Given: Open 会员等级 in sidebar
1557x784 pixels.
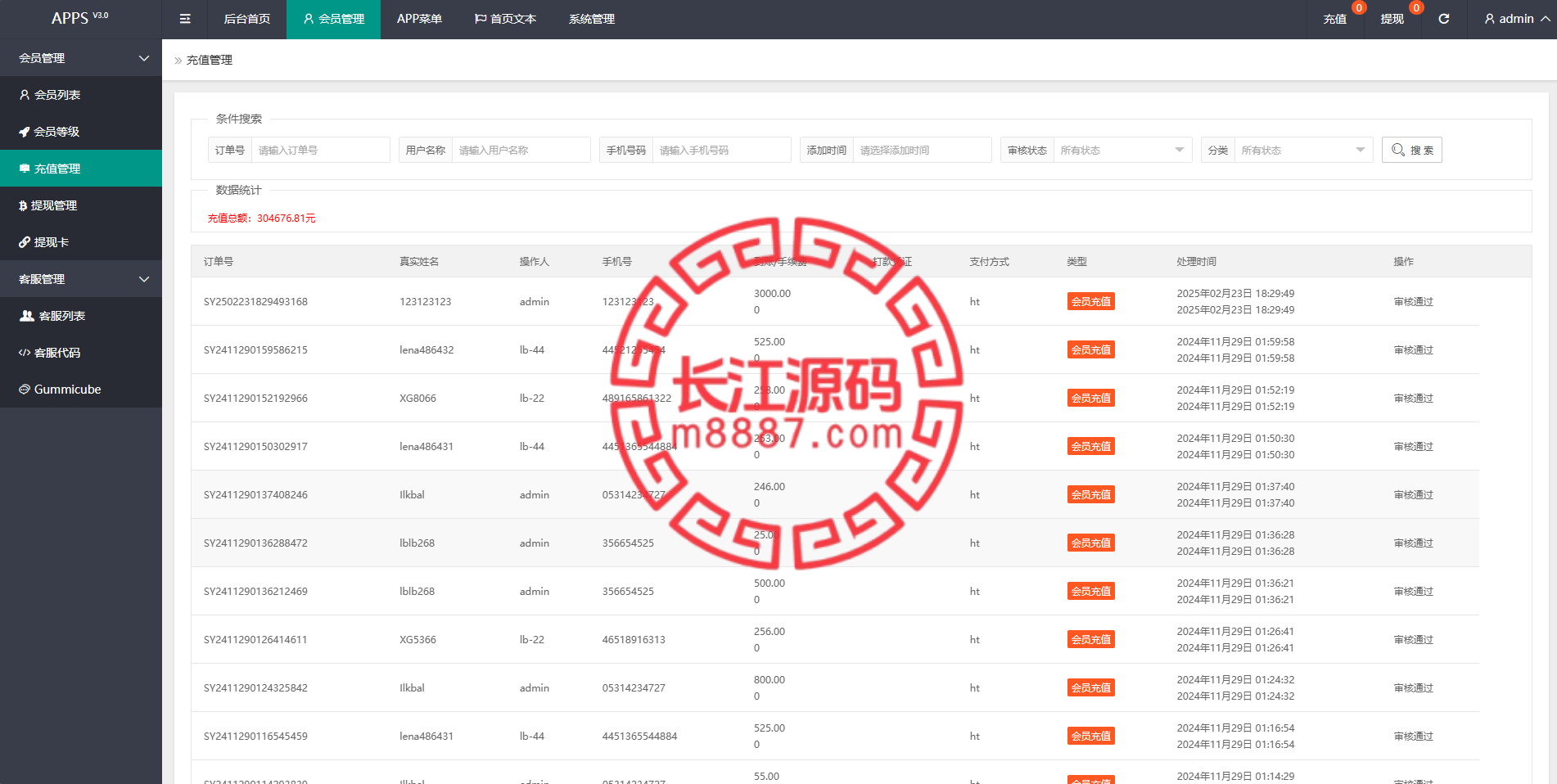Looking at the screenshot, I should point(81,132).
